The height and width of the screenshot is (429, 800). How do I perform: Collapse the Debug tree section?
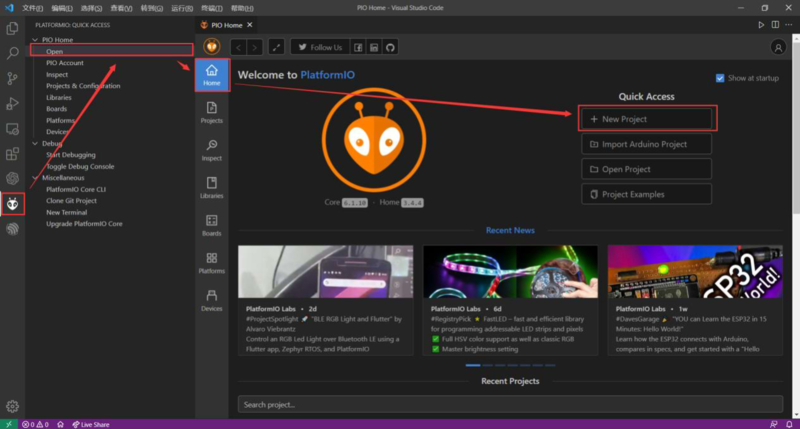pyautogui.click(x=36, y=143)
